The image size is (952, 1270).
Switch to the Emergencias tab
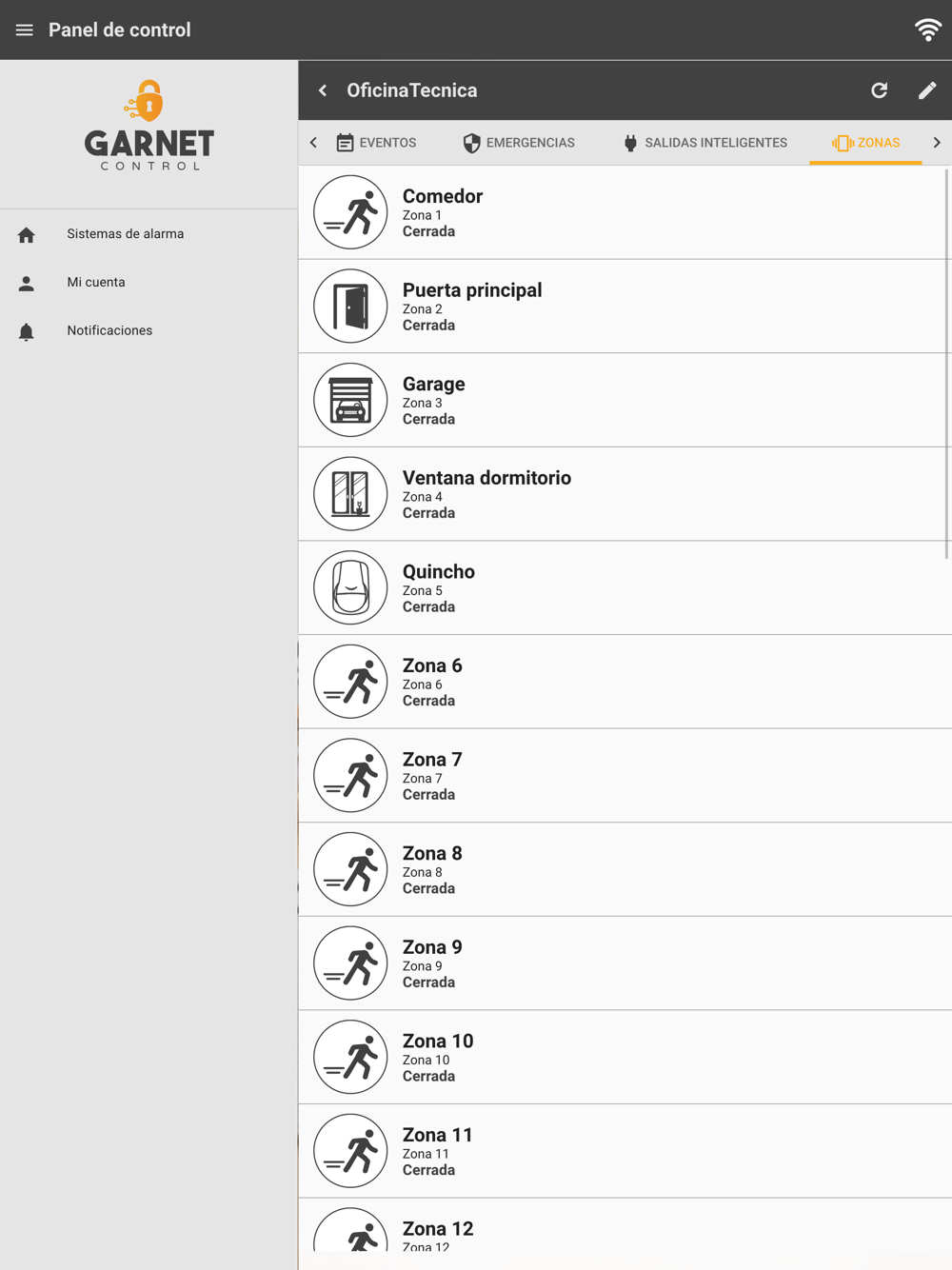pyautogui.click(x=519, y=143)
